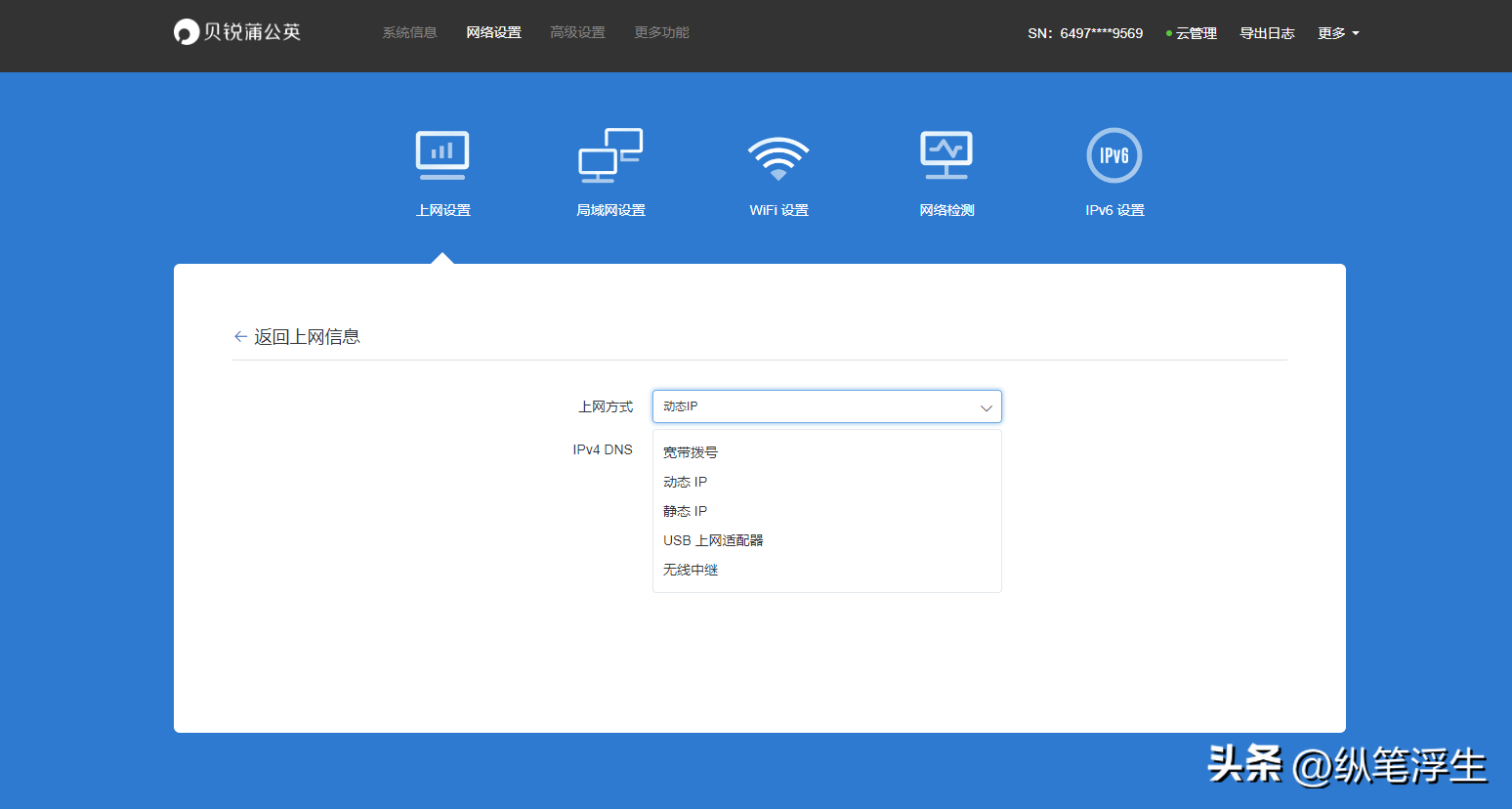Choose 无线中继 wireless relay option
This screenshot has height=809, width=1512.
[827, 570]
